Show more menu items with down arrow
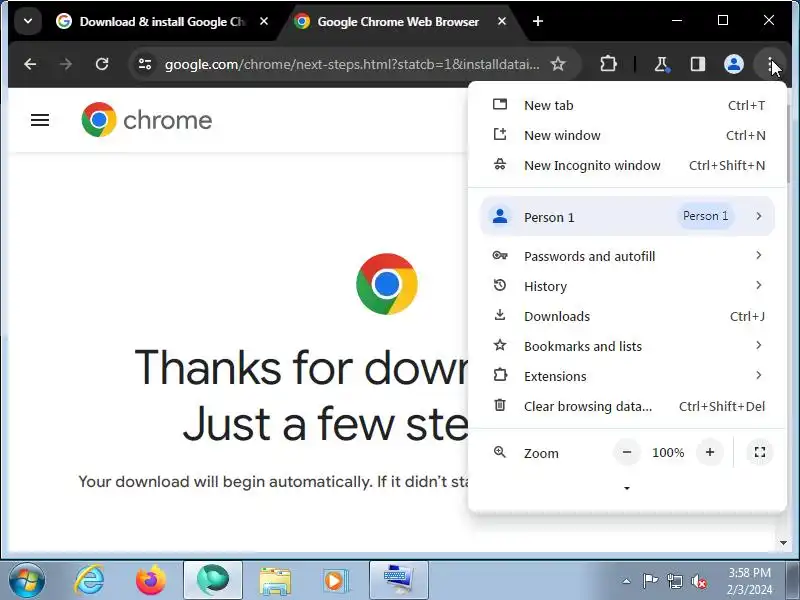 pos(627,488)
